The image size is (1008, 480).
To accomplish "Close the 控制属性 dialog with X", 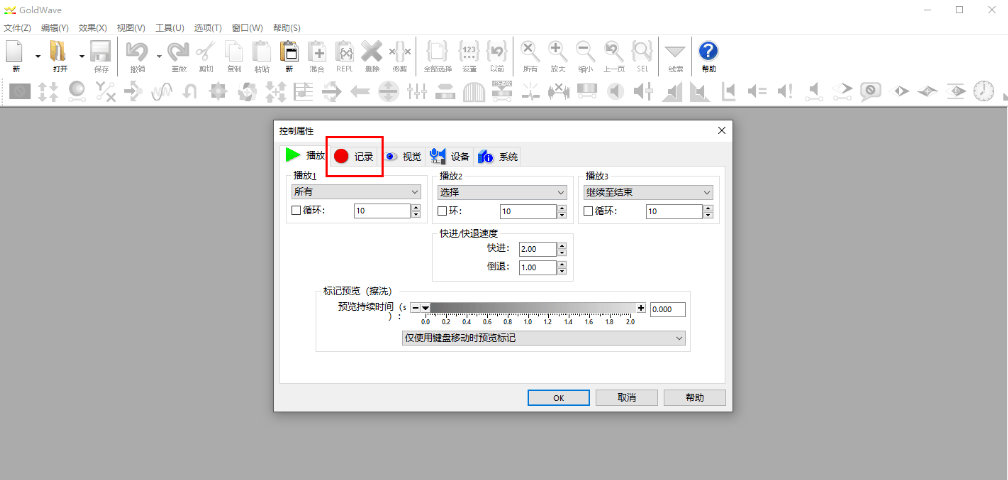I will pyautogui.click(x=721, y=130).
